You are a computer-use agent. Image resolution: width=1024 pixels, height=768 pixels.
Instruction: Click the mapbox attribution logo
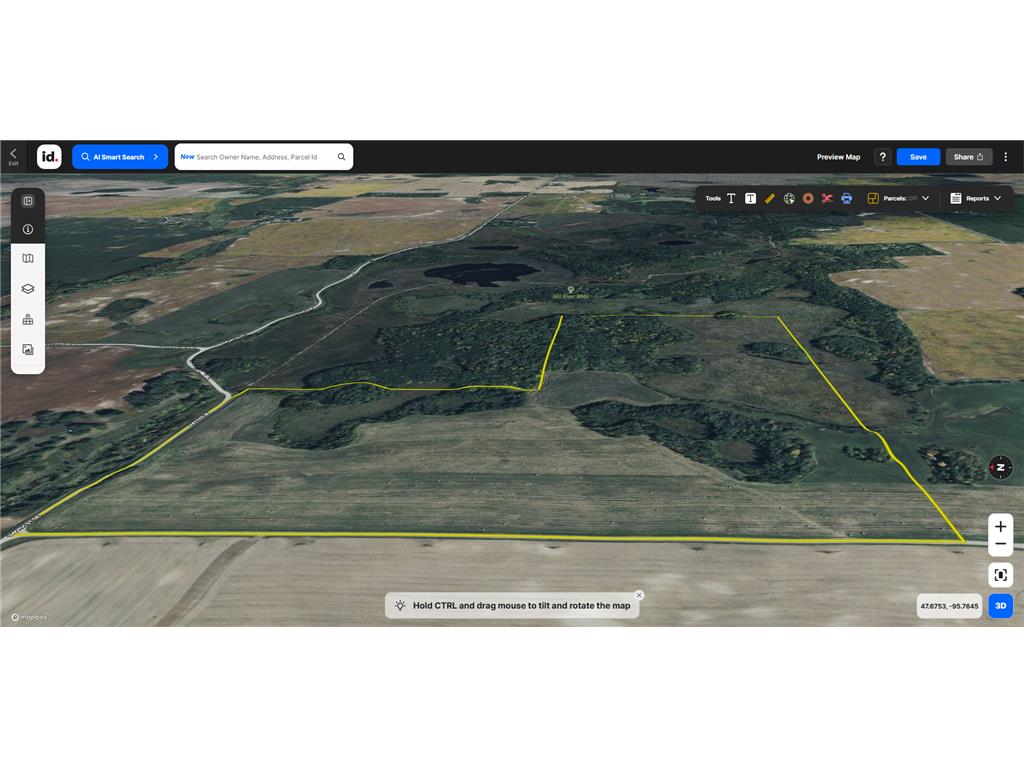pyautogui.click(x=29, y=617)
